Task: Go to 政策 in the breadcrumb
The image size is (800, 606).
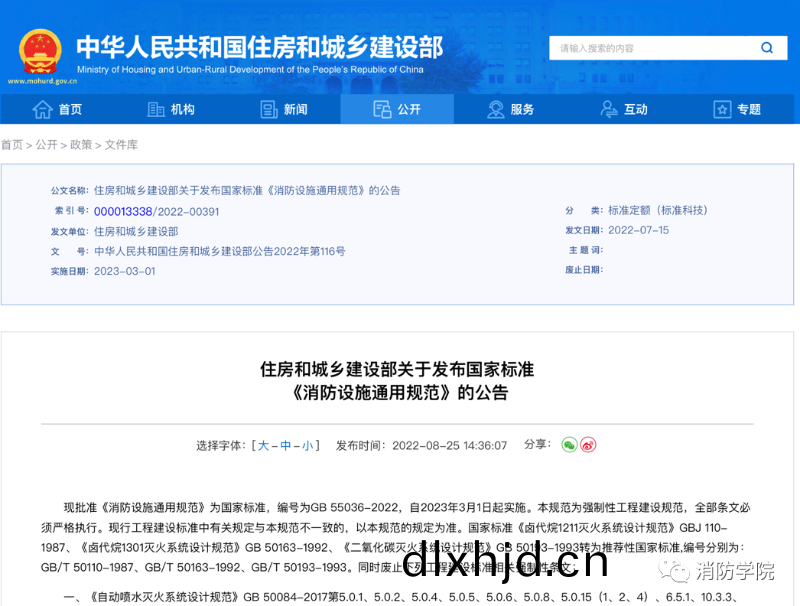Action: 81,145
